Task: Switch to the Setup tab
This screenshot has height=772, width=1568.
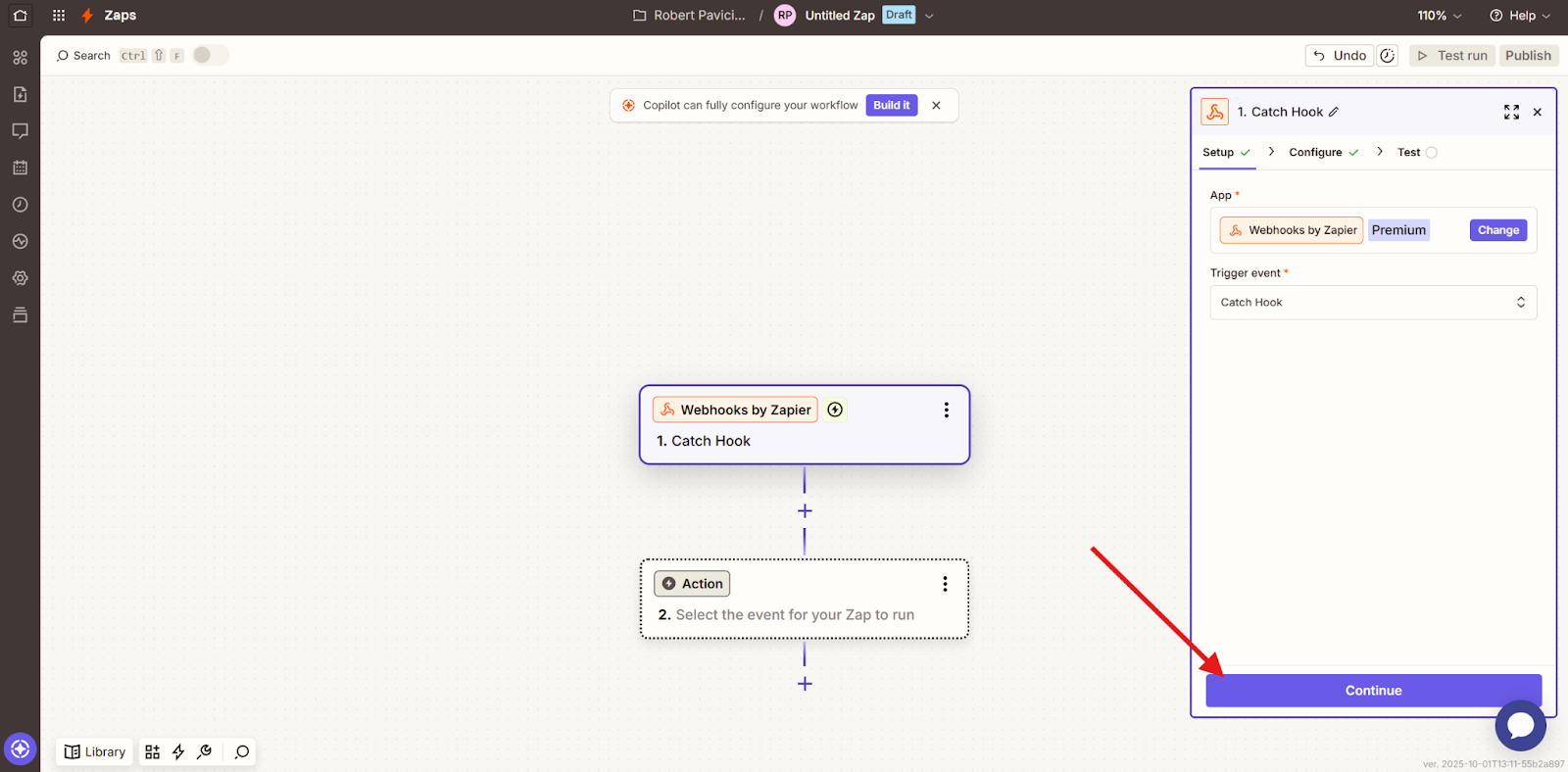Action: click(1227, 153)
